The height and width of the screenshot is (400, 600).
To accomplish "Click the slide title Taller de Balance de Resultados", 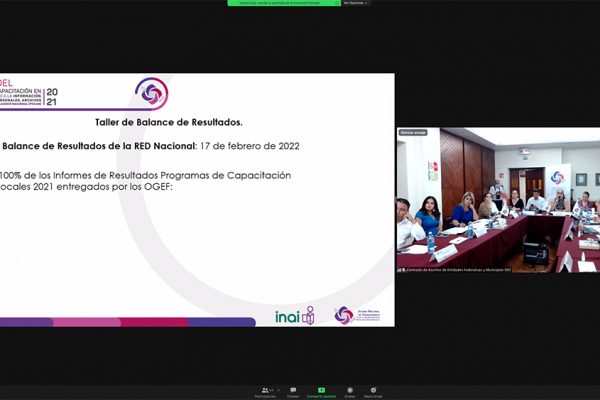I will [x=169, y=122].
